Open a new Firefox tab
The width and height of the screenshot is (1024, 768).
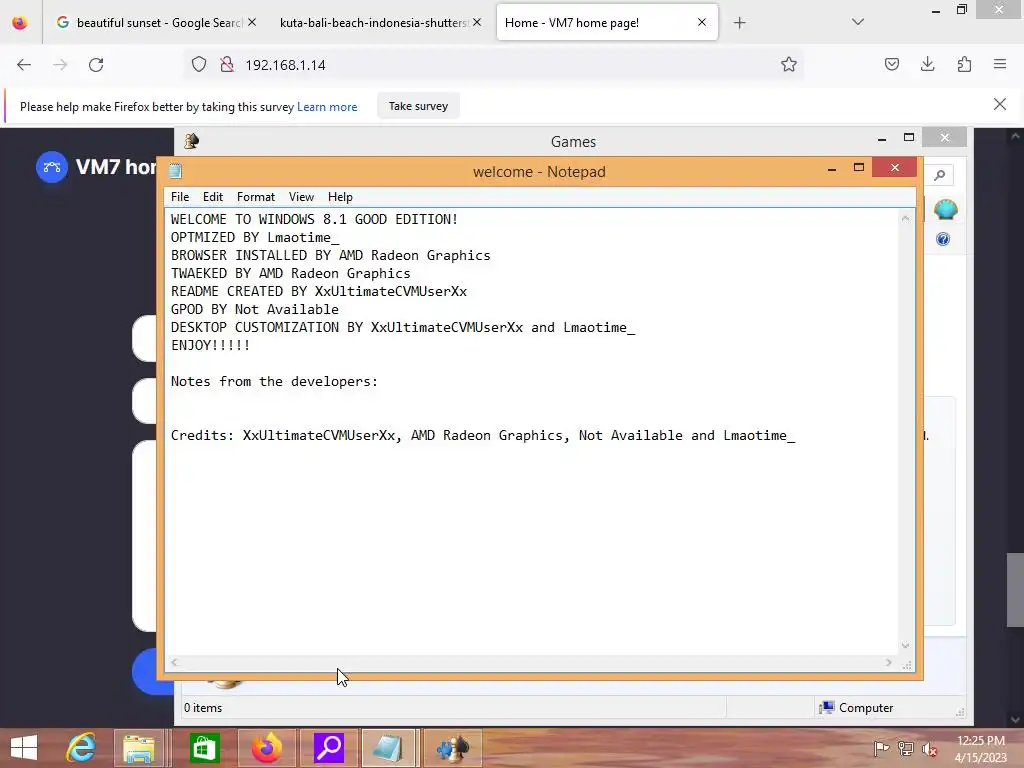(x=739, y=23)
